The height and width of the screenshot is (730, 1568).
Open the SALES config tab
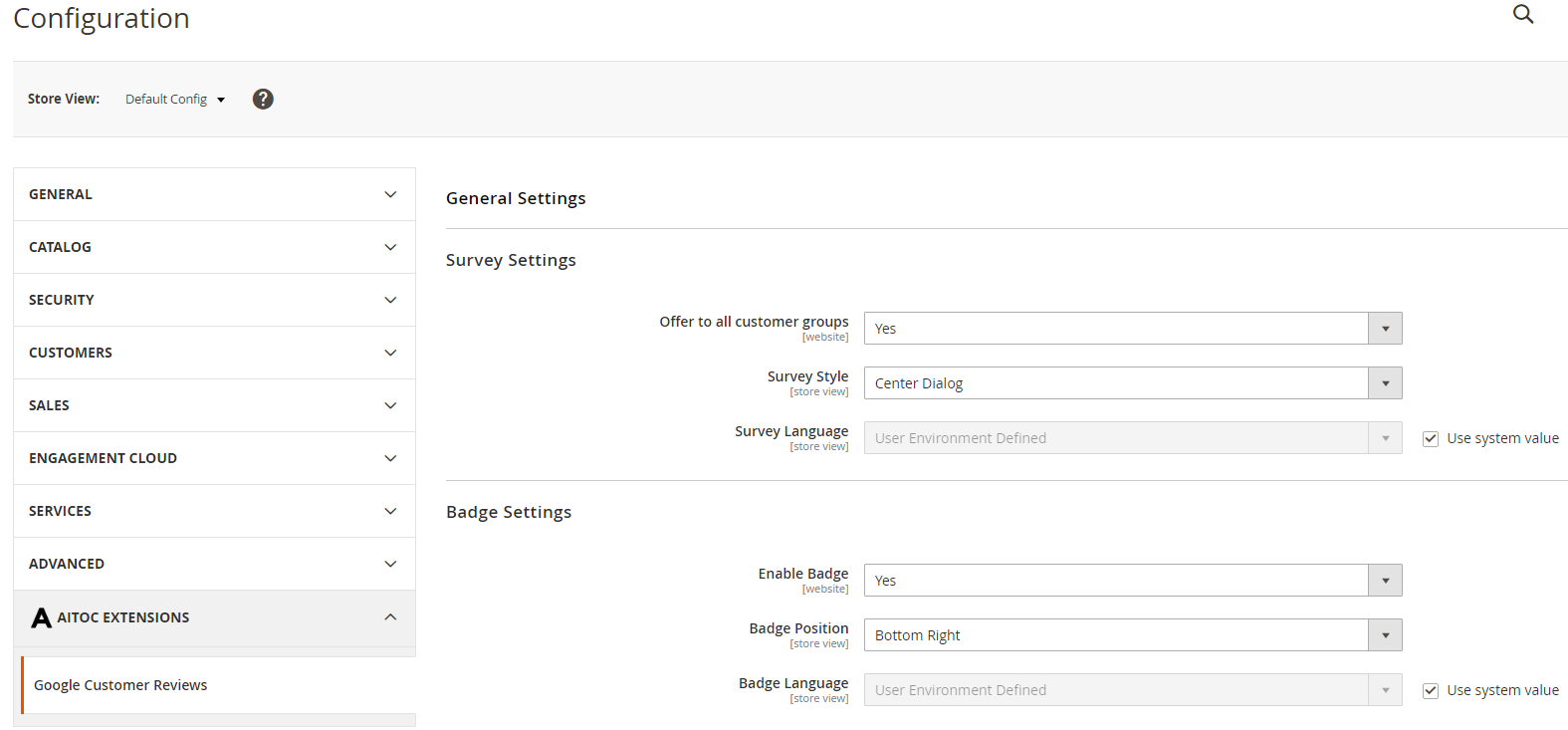(214, 405)
